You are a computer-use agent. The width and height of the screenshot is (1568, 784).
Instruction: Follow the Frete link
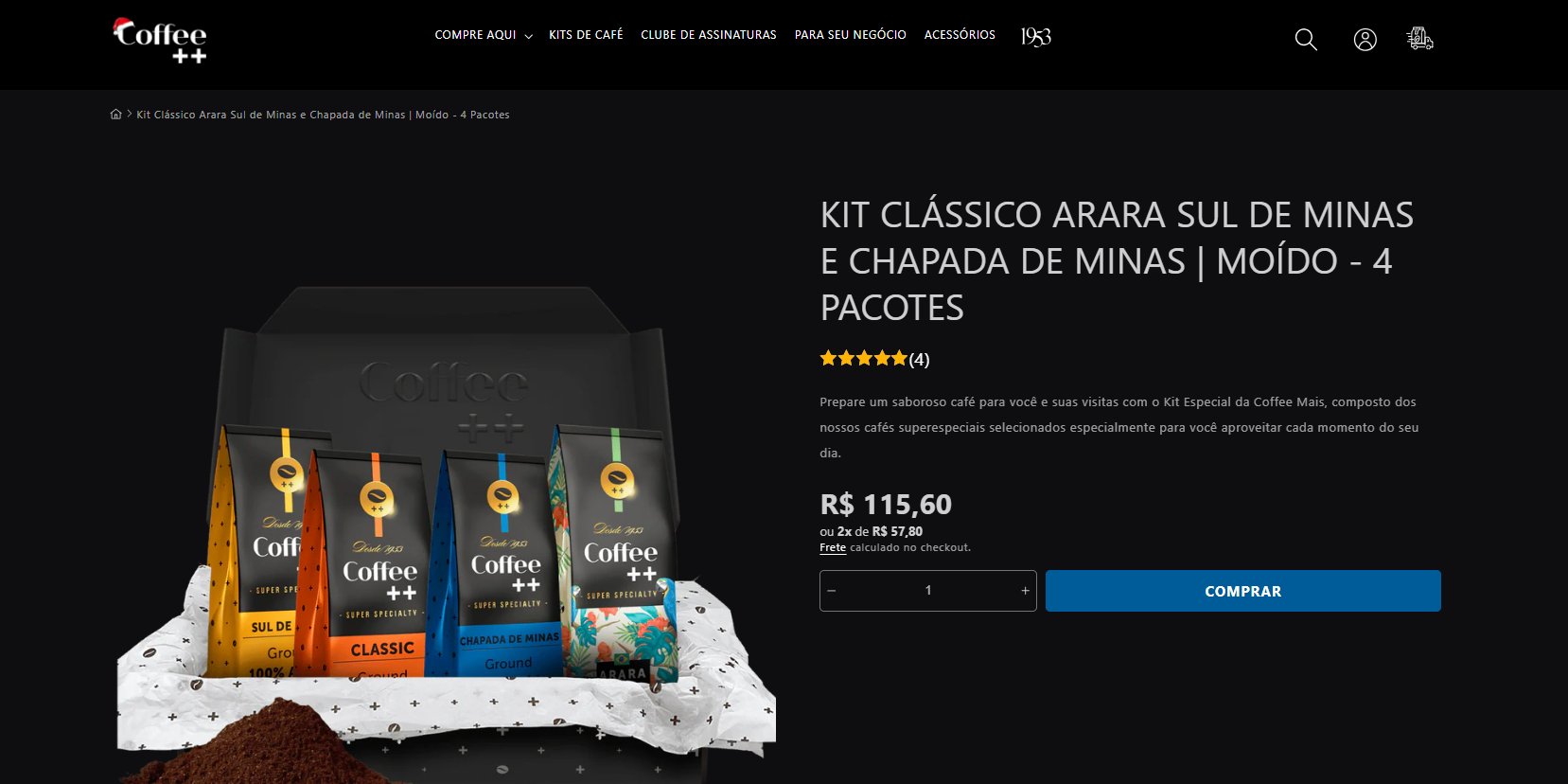[x=833, y=547]
